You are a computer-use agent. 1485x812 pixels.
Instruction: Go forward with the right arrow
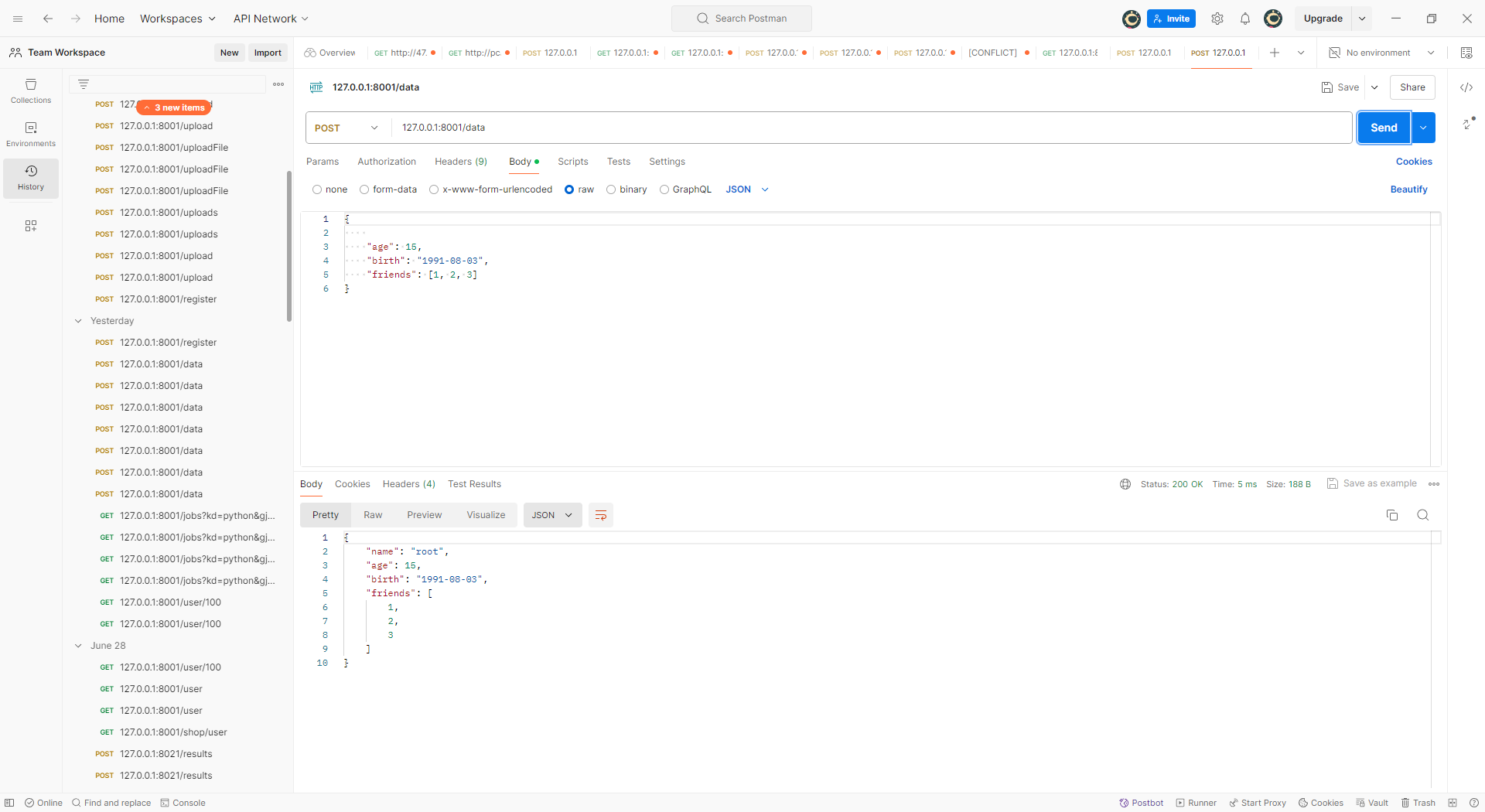click(76, 19)
